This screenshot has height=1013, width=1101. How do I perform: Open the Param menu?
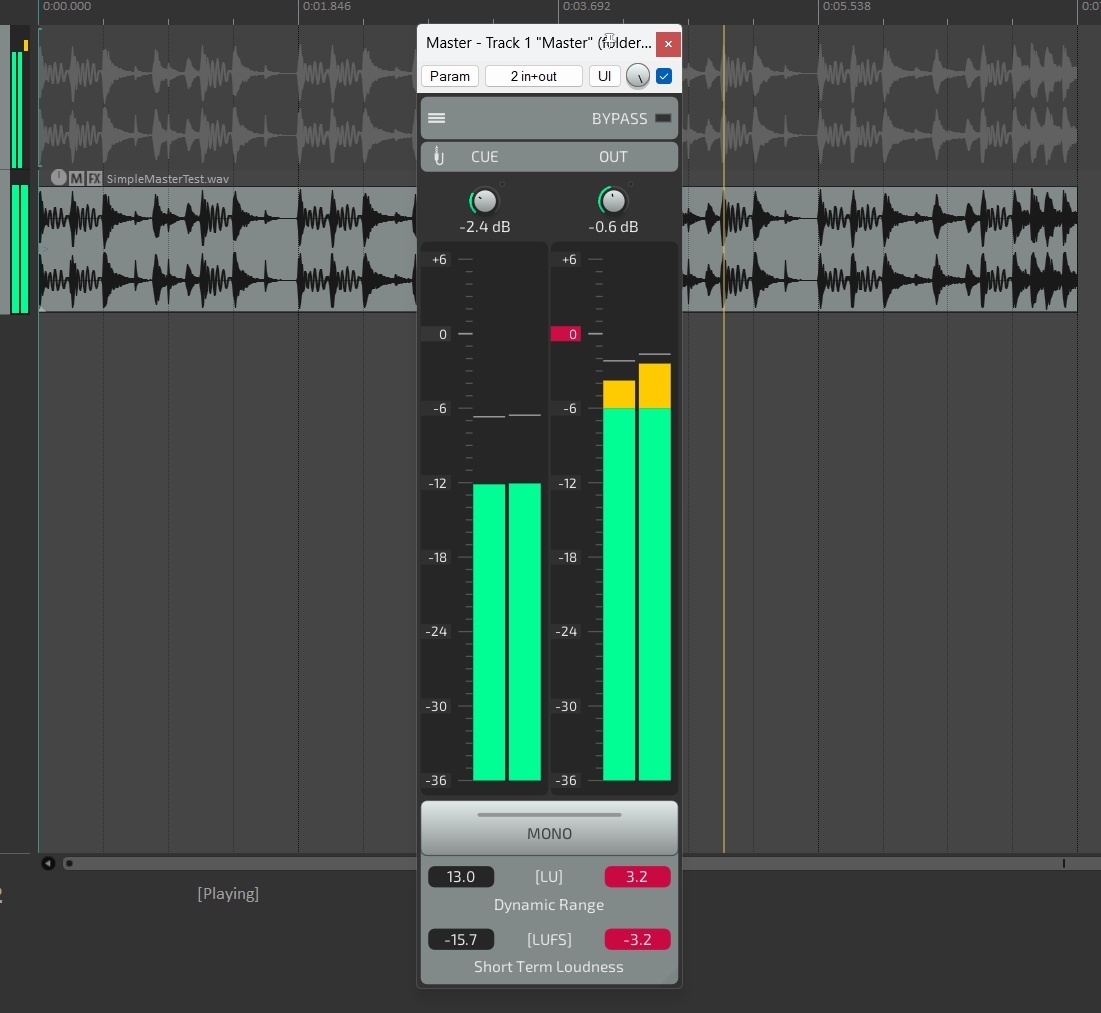click(450, 76)
